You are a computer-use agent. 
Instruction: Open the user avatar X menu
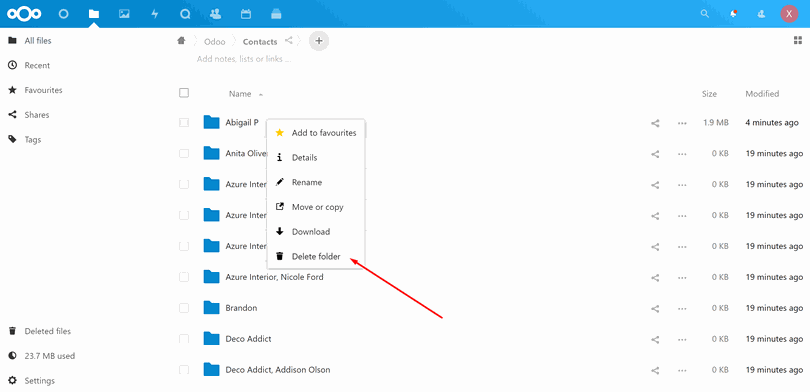(789, 14)
